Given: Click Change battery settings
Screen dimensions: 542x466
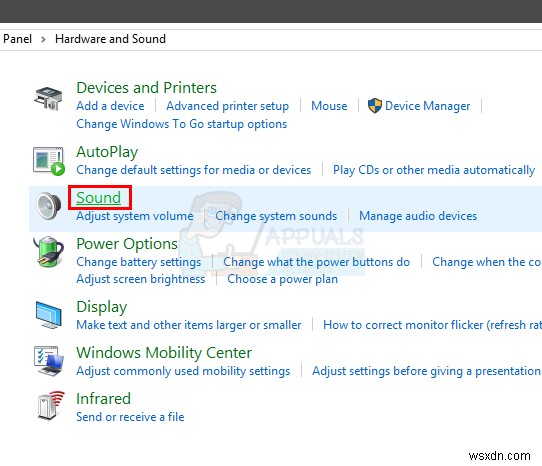Looking at the screenshot, I should [139, 262].
